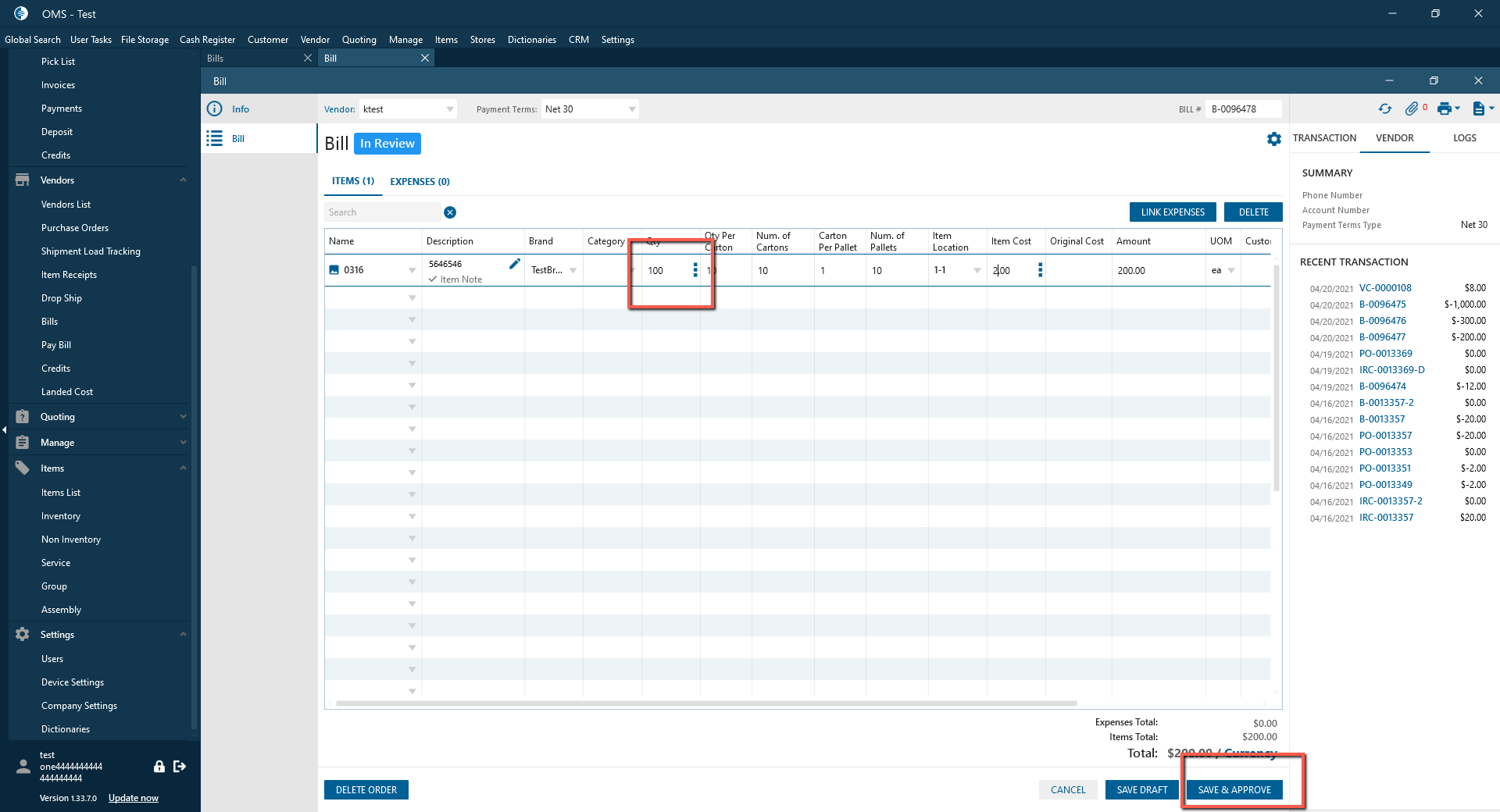Lock the session with the padlock icon
The image size is (1500, 812).
[x=159, y=767]
